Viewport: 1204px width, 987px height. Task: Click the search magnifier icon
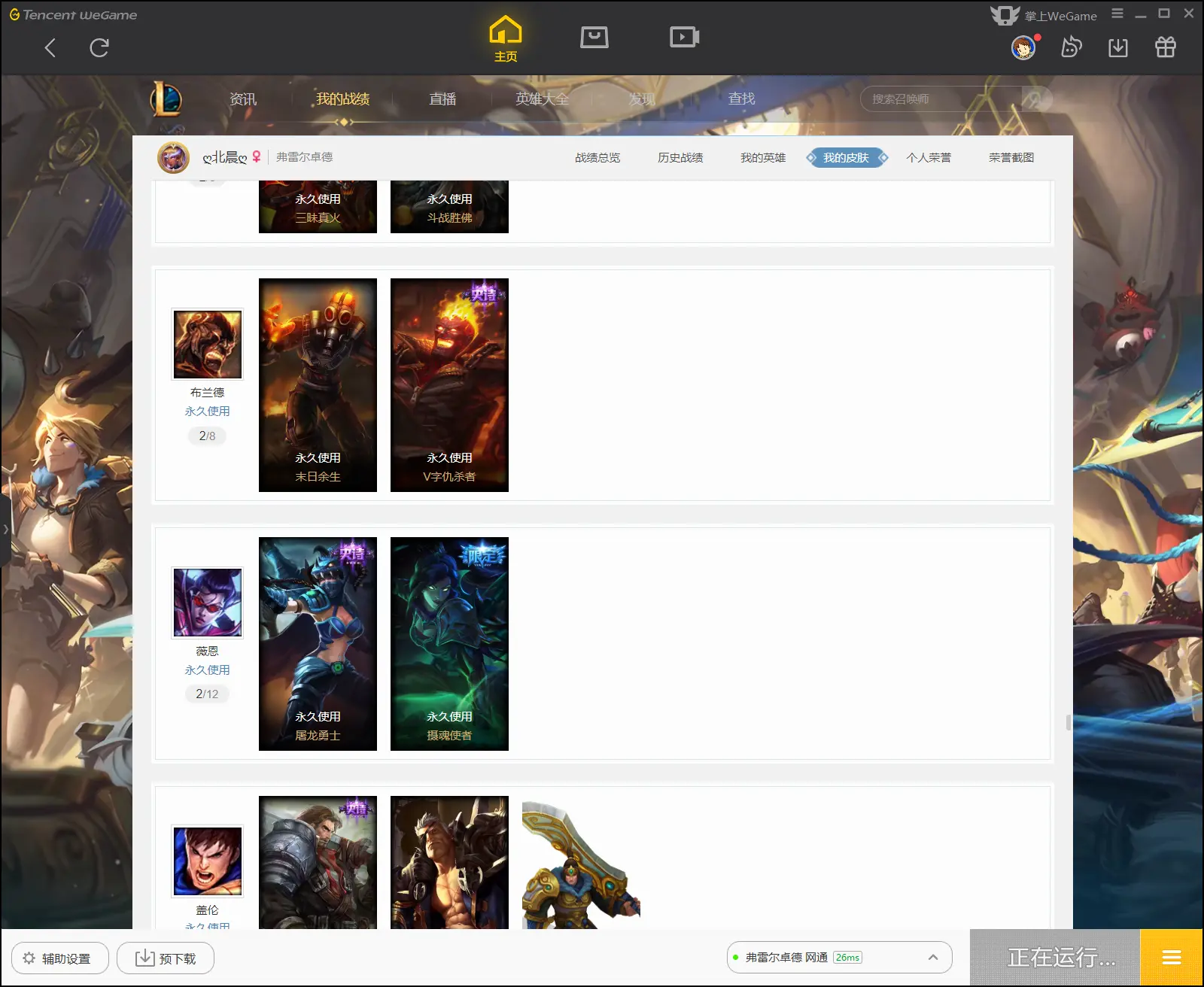pyautogui.click(x=1037, y=99)
